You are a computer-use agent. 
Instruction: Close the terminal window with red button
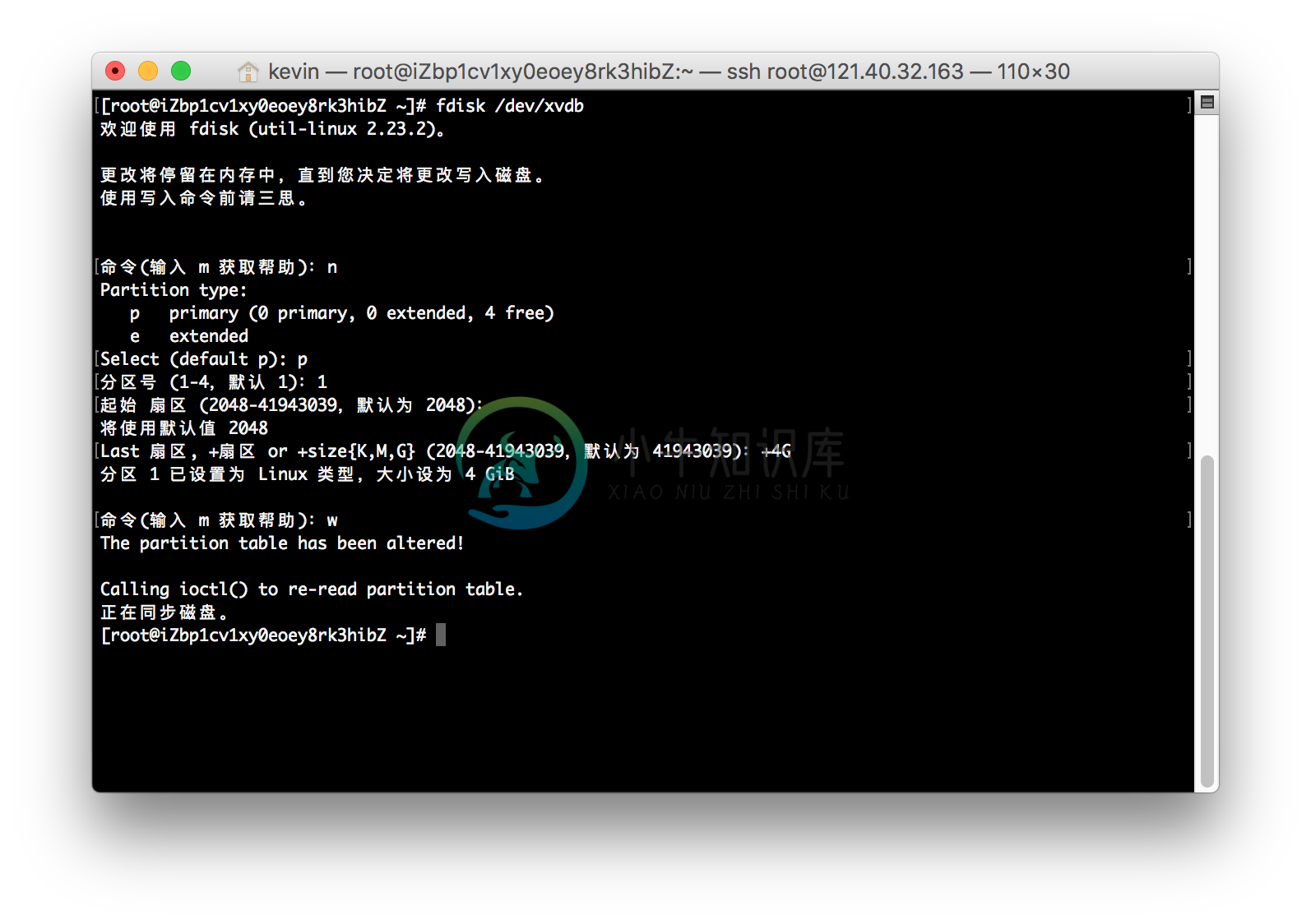(115, 72)
